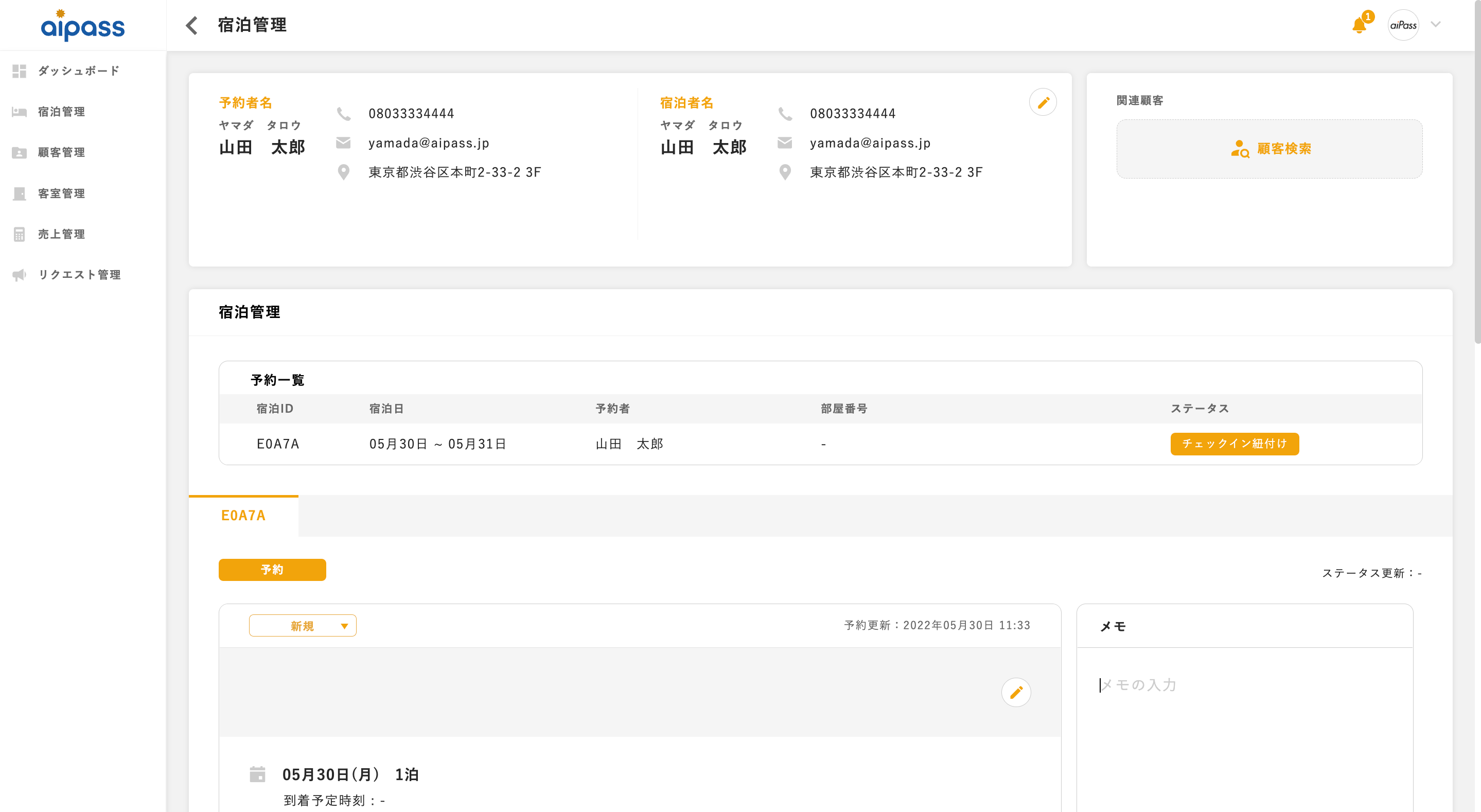Click the 宿泊日 column header
This screenshot has width=1481, height=812.
[386, 408]
